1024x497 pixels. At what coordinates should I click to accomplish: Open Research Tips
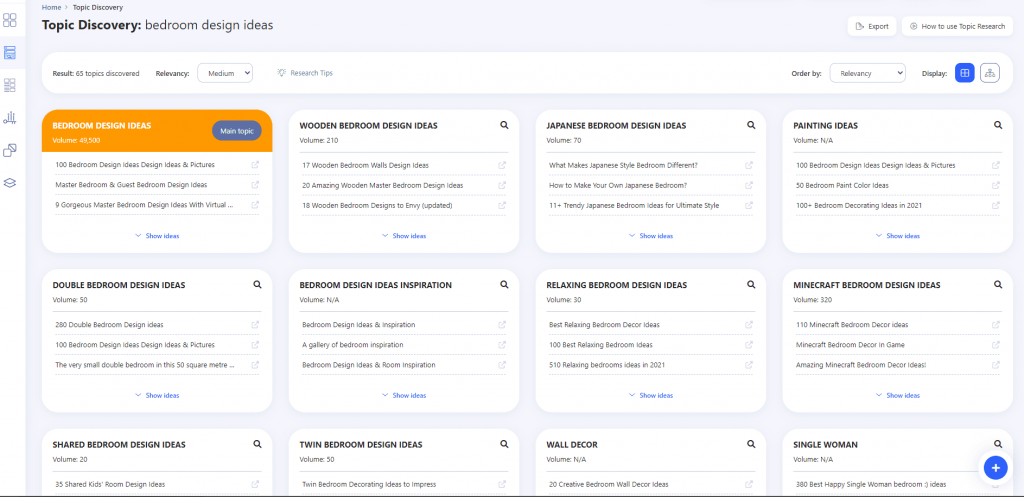tap(305, 73)
